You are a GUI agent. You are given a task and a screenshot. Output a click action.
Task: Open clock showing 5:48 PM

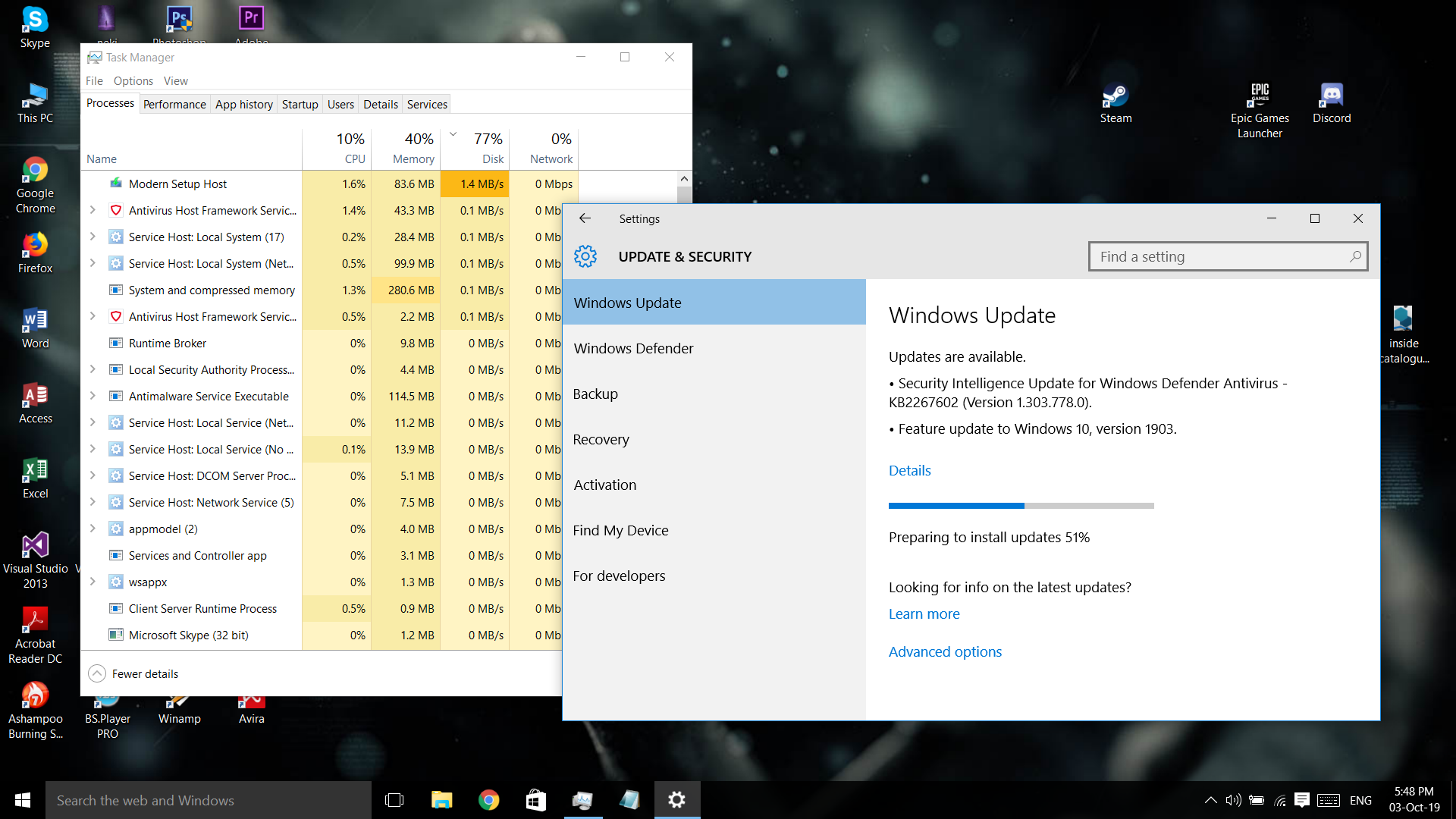coord(1414,800)
